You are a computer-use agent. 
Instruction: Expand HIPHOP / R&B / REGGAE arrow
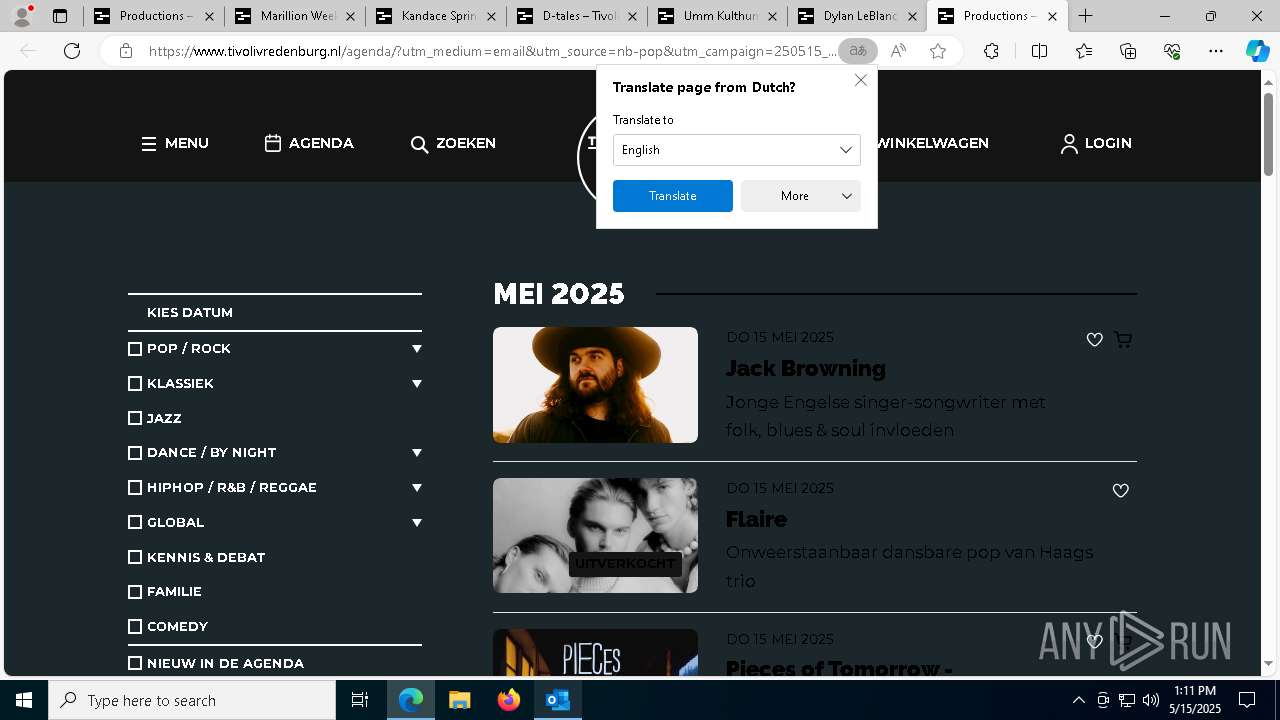pyautogui.click(x=416, y=488)
